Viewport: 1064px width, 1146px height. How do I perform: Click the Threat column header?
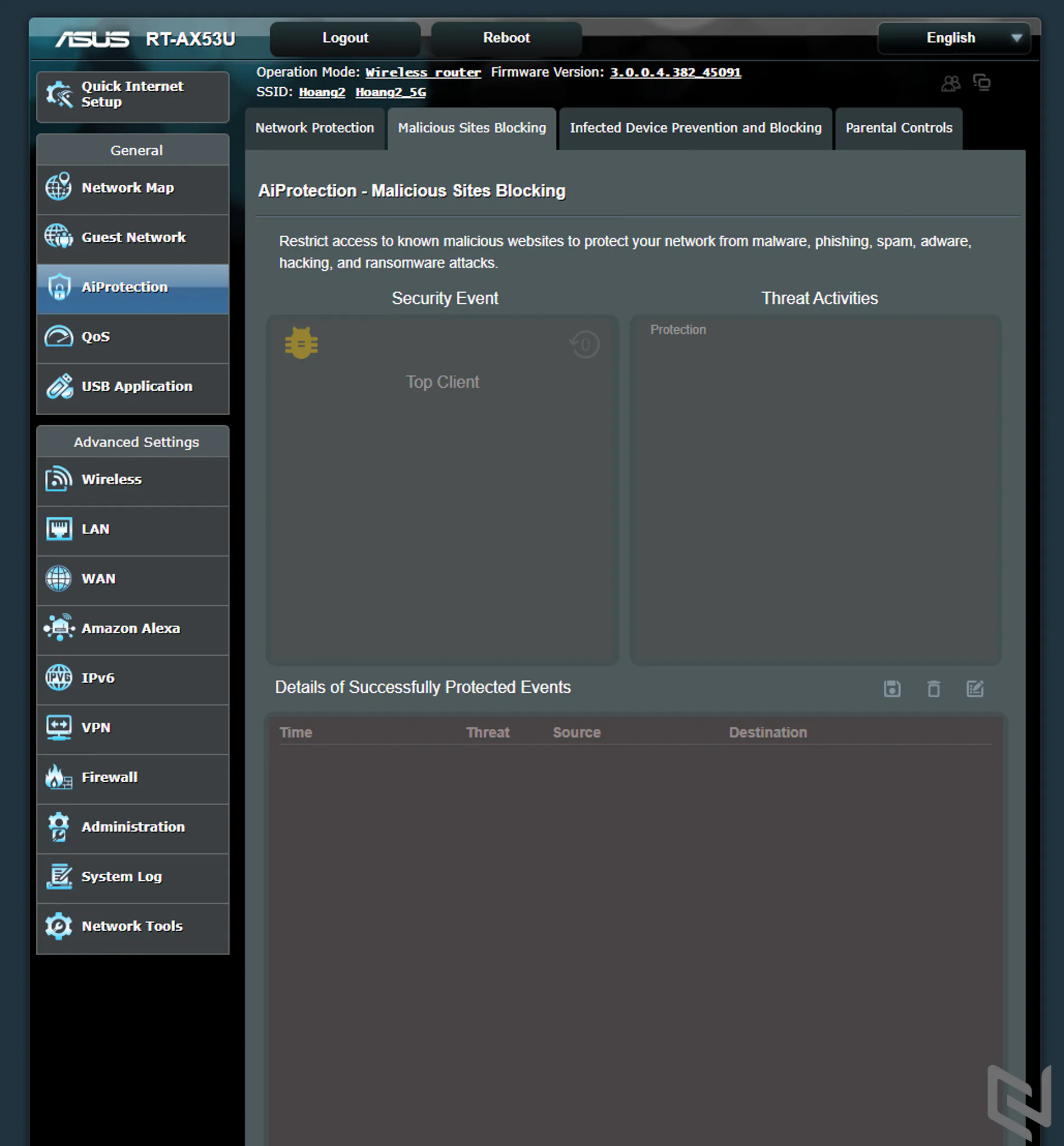(488, 732)
